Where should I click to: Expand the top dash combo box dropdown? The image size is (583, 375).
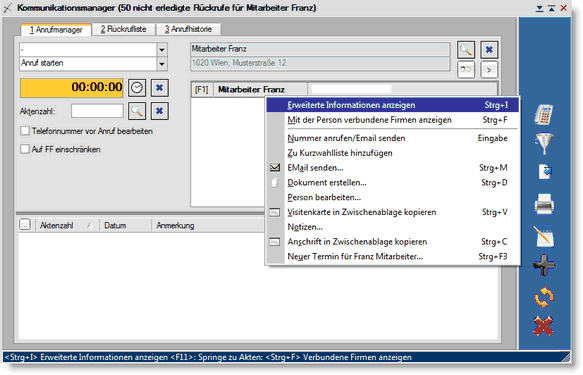click(162, 49)
